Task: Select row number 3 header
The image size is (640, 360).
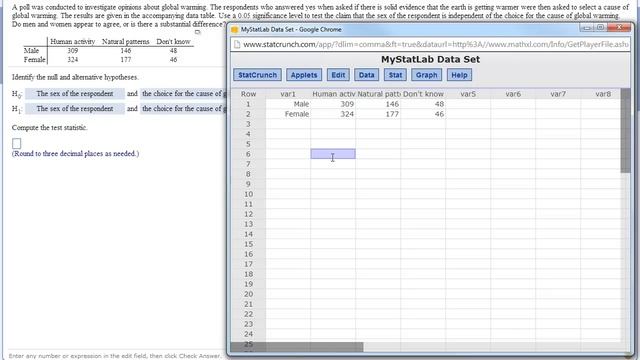Action: click(x=248, y=124)
